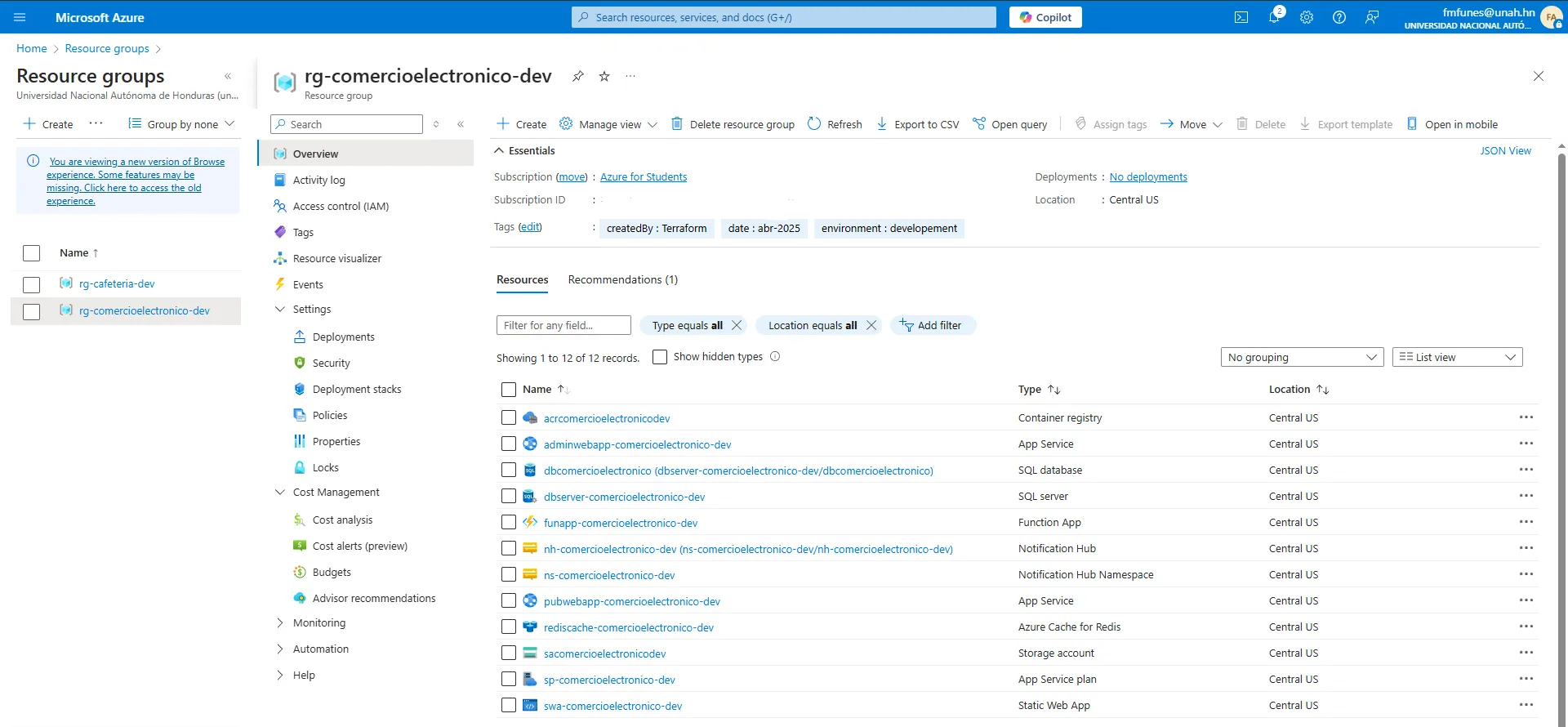Open the notifications bell icon
Screen dimensions: 1568x727
coord(1274,17)
